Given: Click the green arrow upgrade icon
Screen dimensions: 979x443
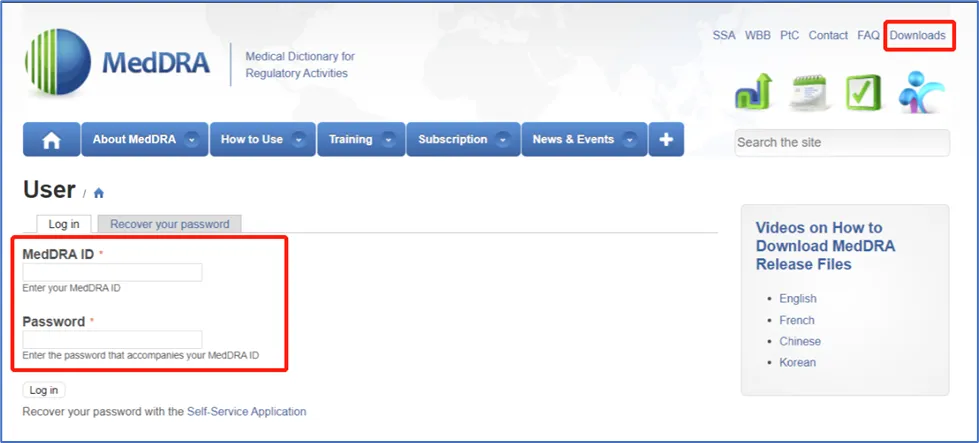Looking at the screenshot, I should 754,92.
